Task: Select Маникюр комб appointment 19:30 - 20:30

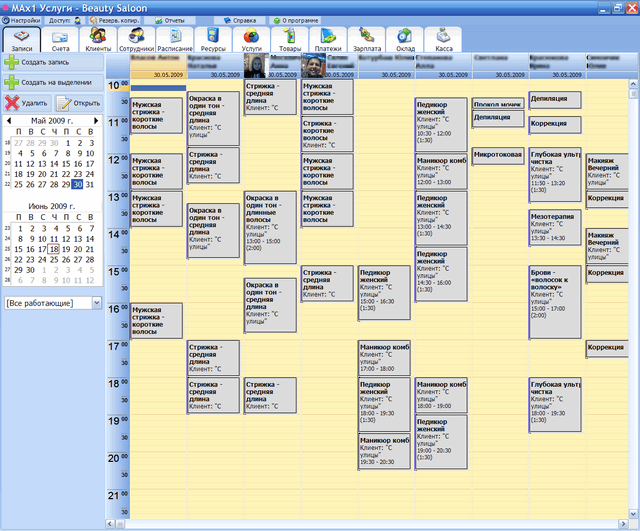Action: tap(384, 451)
